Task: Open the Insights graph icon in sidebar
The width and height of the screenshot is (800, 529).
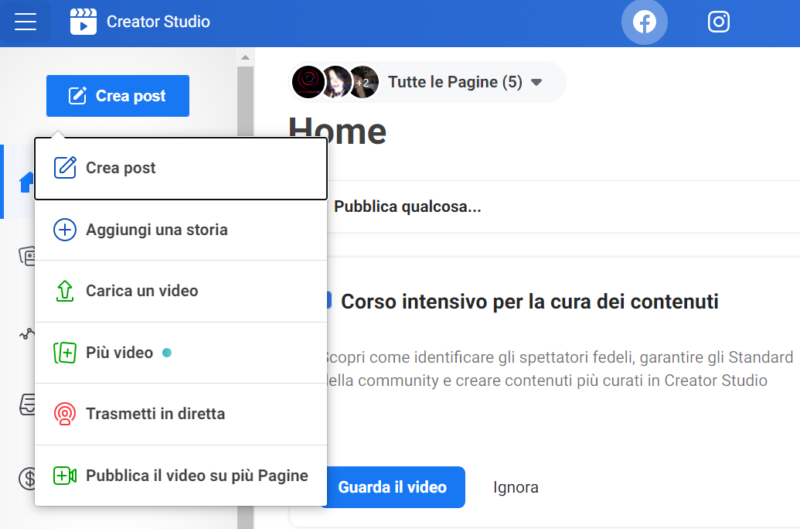Action: click(26, 334)
